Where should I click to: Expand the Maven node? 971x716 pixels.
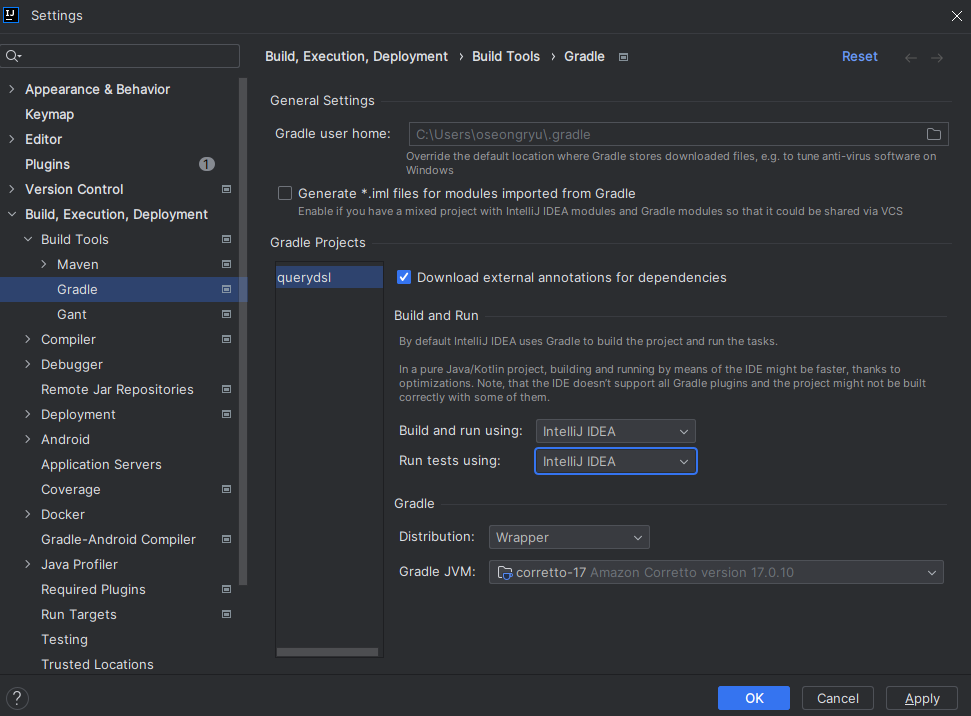tap(44, 264)
